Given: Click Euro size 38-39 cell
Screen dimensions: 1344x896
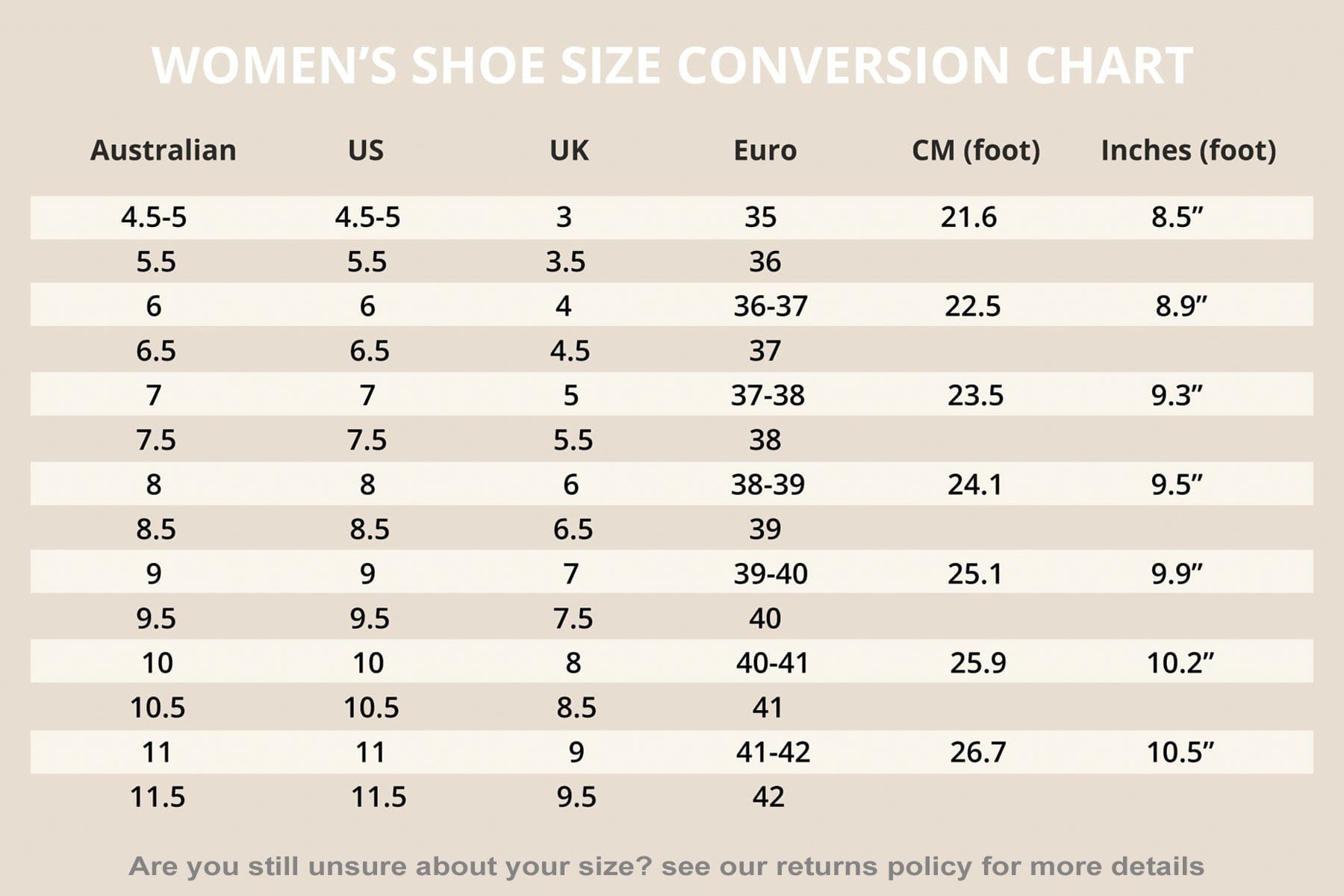Looking at the screenshot, I should (x=768, y=485).
